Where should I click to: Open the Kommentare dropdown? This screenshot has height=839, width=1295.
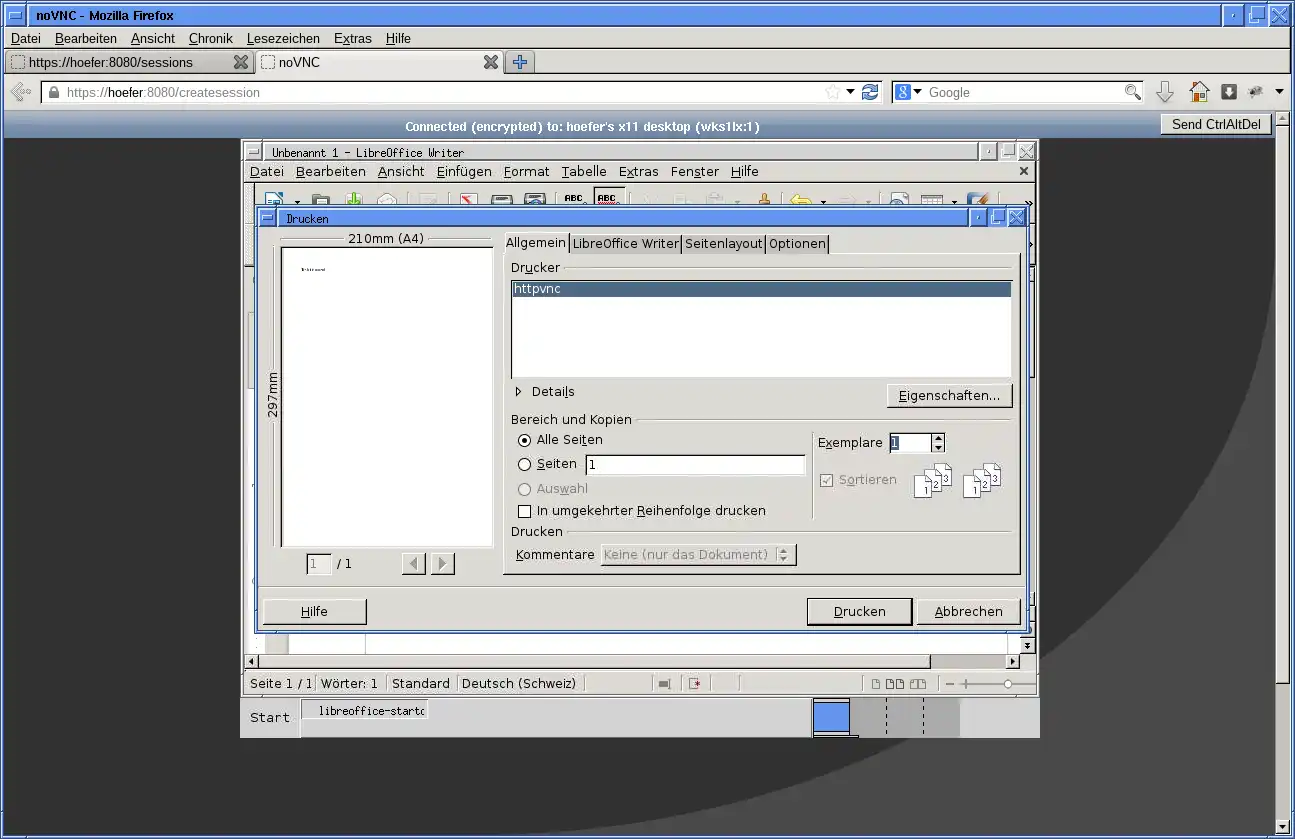[698, 555]
